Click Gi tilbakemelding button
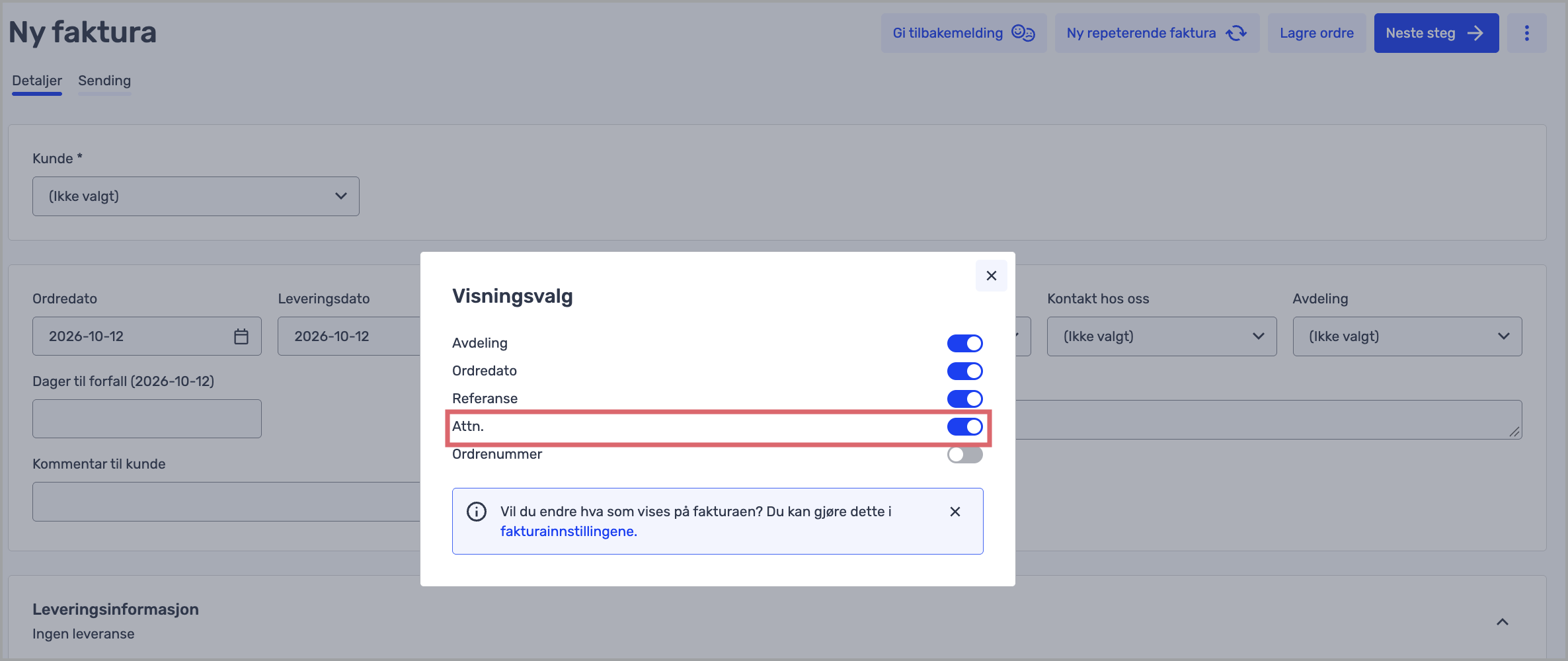Image resolution: width=1568 pixels, height=661 pixels. click(964, 33)
